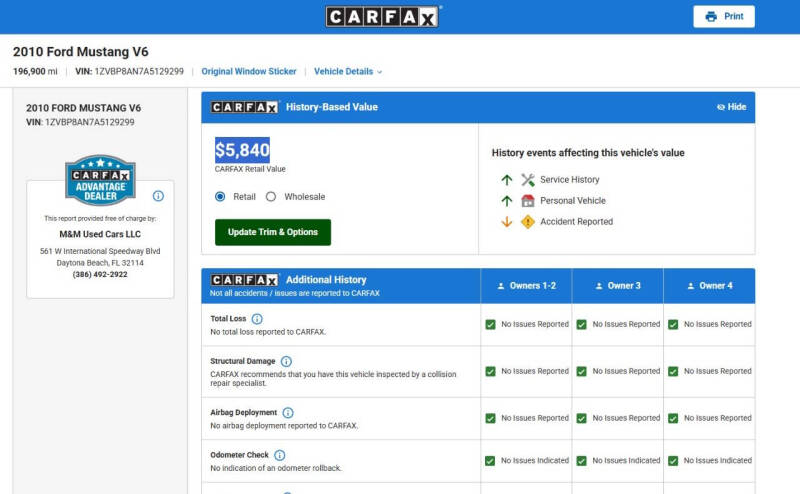The width and height of the screenshot is (800, 494).
Task: Expand the Vehicle Details dropdown
Action: coord(348,71)
